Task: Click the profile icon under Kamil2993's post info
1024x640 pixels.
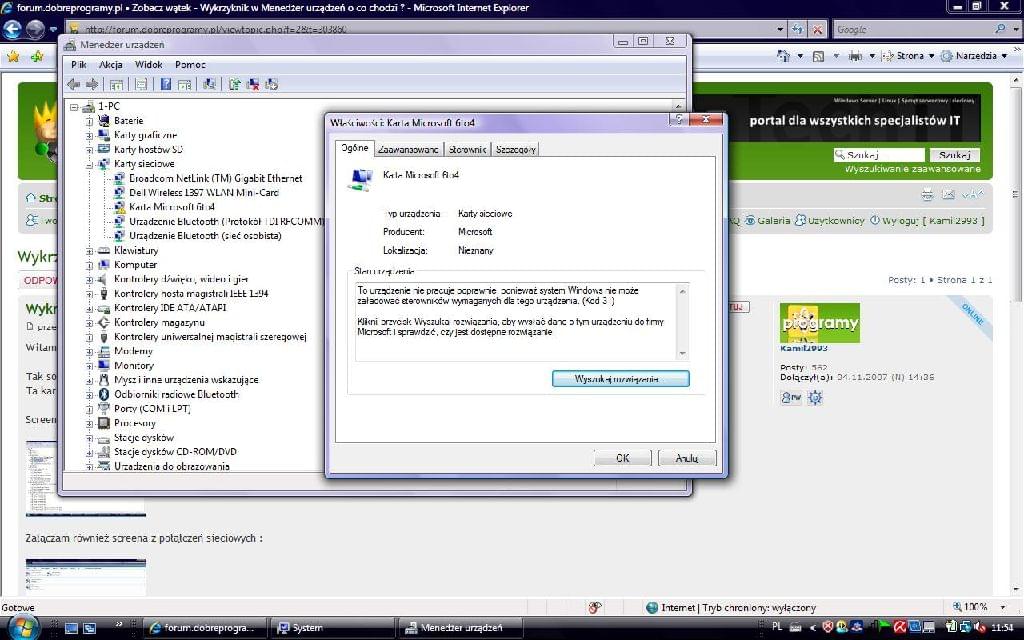Action: tap(790, 396)
